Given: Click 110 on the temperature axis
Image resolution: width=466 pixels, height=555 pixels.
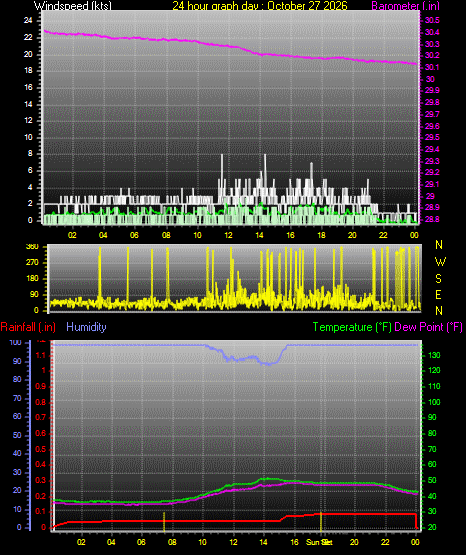Looking at the screenshot, I should (434, 386).
